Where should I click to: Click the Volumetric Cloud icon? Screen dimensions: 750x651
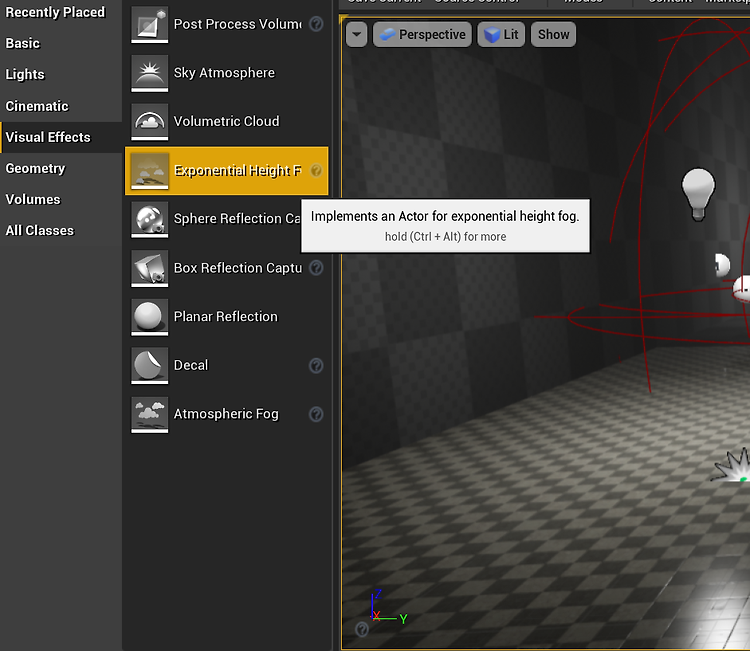150,121
